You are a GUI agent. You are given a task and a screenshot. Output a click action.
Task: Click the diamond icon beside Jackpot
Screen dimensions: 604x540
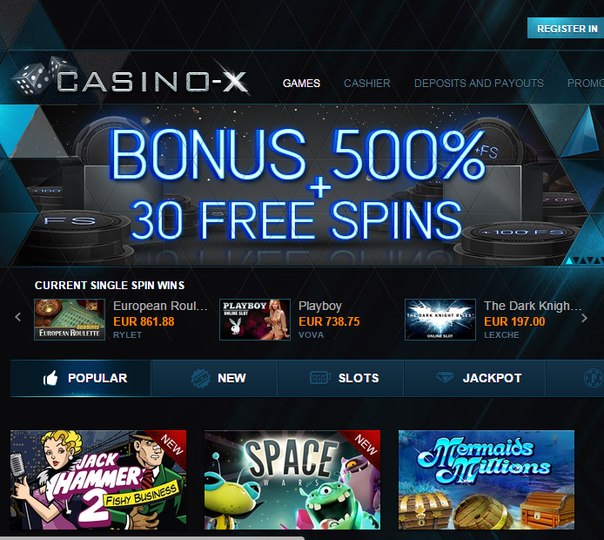point(445,377)
